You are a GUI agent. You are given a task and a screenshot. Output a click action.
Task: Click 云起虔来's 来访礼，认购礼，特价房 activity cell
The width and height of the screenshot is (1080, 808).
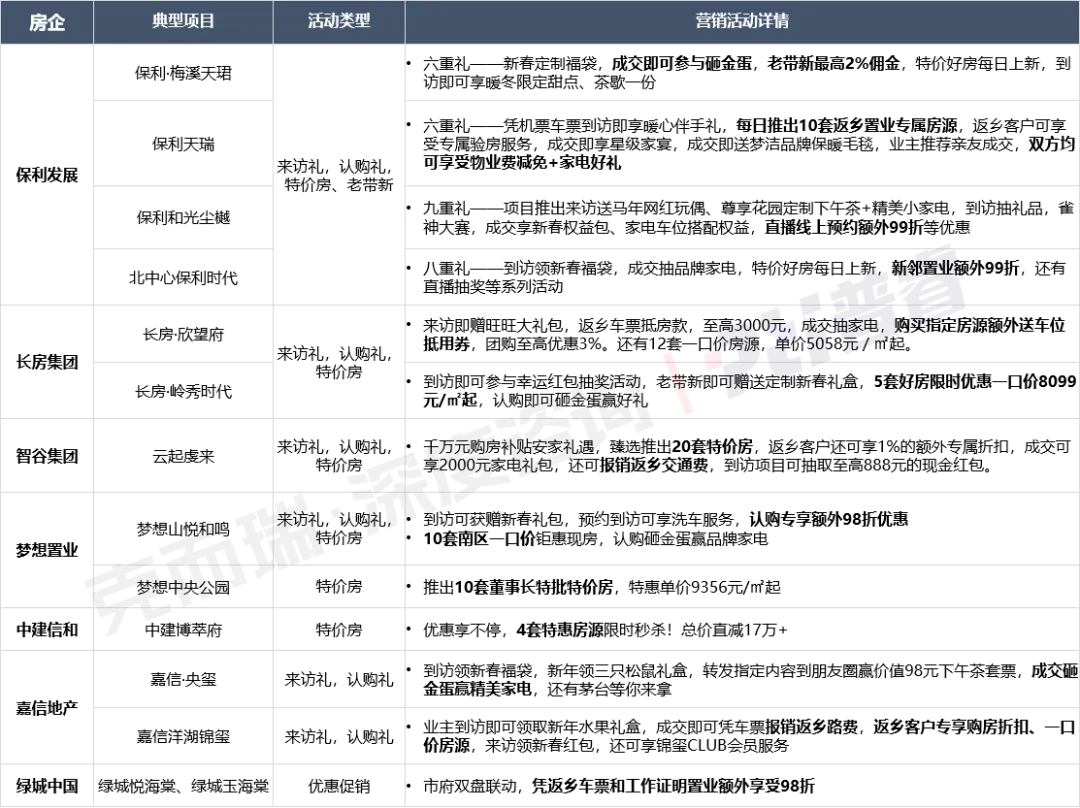tap(339, 455)
